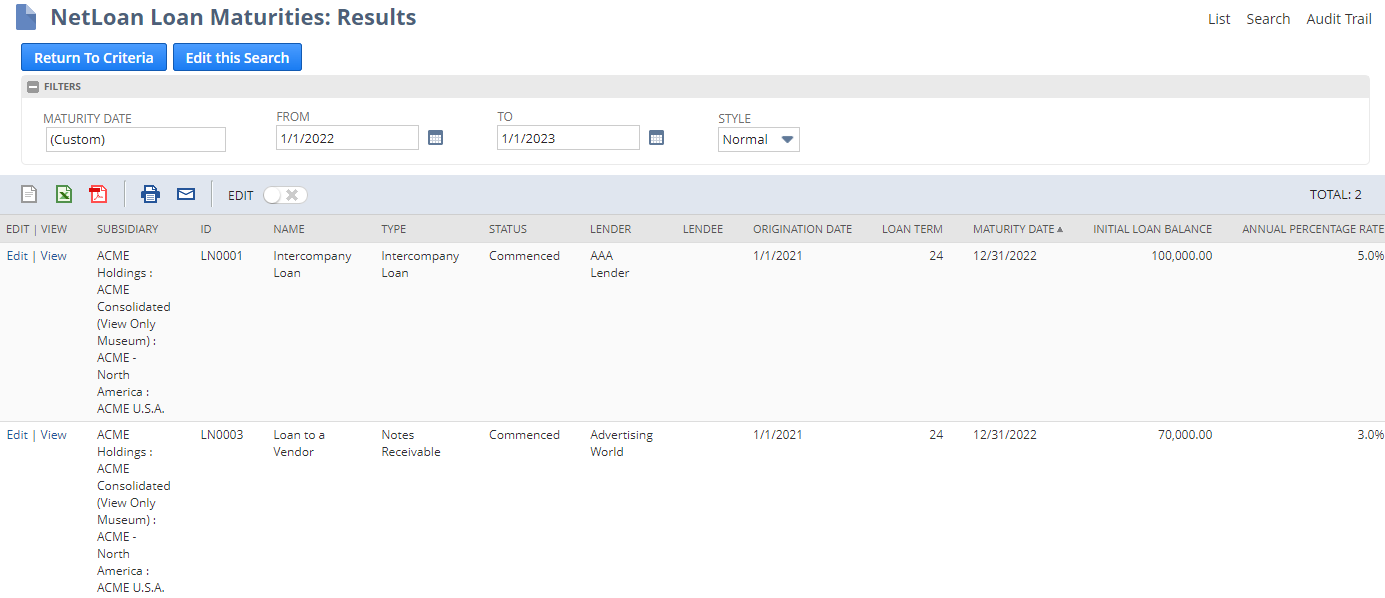Open calendar picker for To date
This screenshot has height=598, width=1385.
[656, 138]
